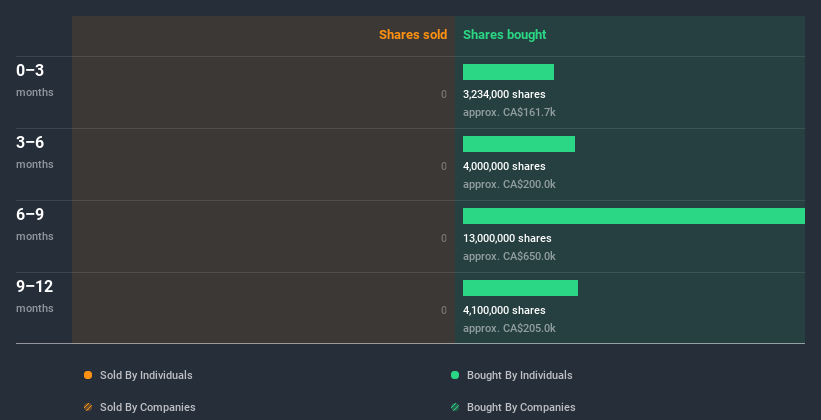
Task: Click the orange Sold By Individuals legend dot
Action: pyautogui.click(x=88, y=375)
